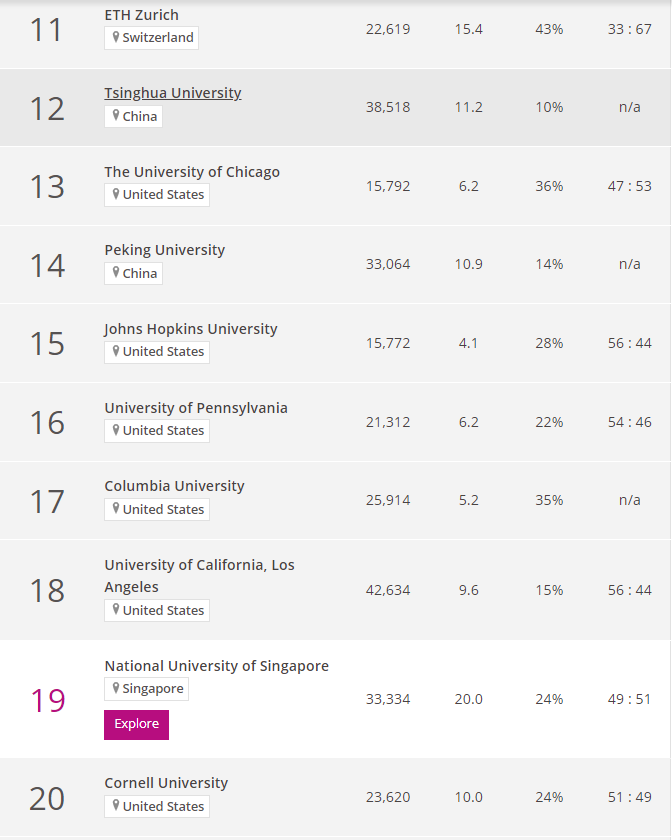
Task: Select the Switzerland country tag
Action: 151,38
